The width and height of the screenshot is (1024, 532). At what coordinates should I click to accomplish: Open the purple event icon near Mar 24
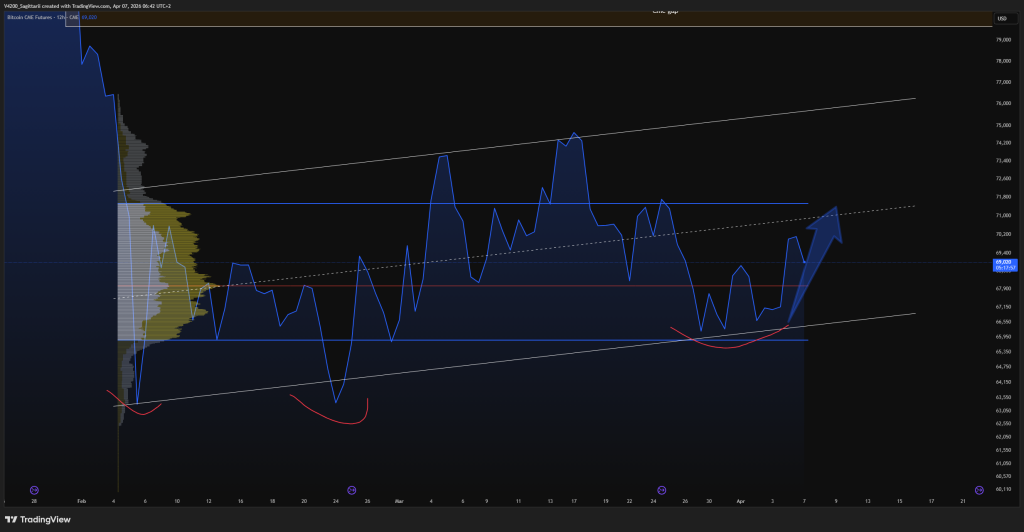tap(659, 489)
